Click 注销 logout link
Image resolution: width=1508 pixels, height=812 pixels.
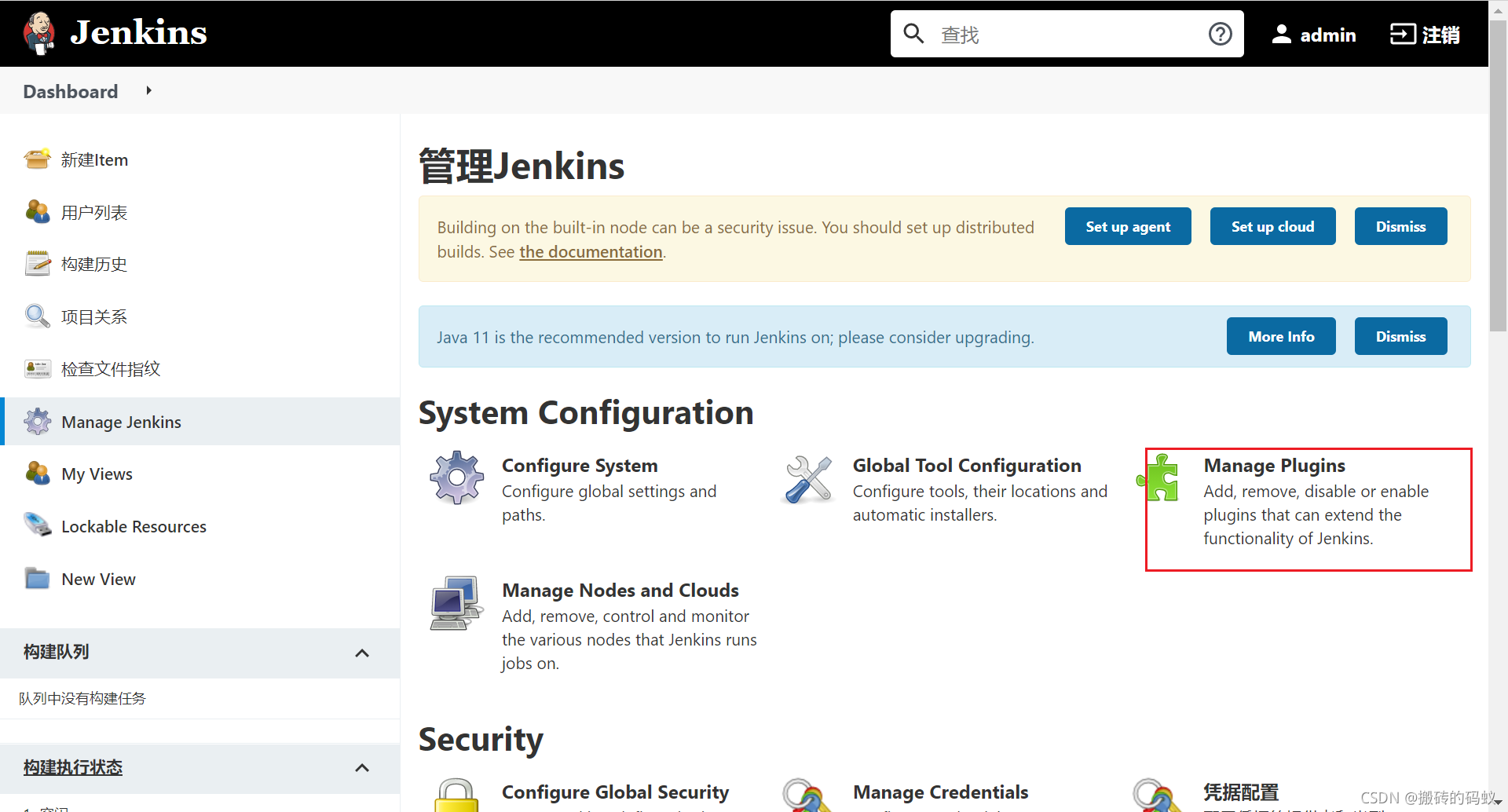(x=1440, y=35)
